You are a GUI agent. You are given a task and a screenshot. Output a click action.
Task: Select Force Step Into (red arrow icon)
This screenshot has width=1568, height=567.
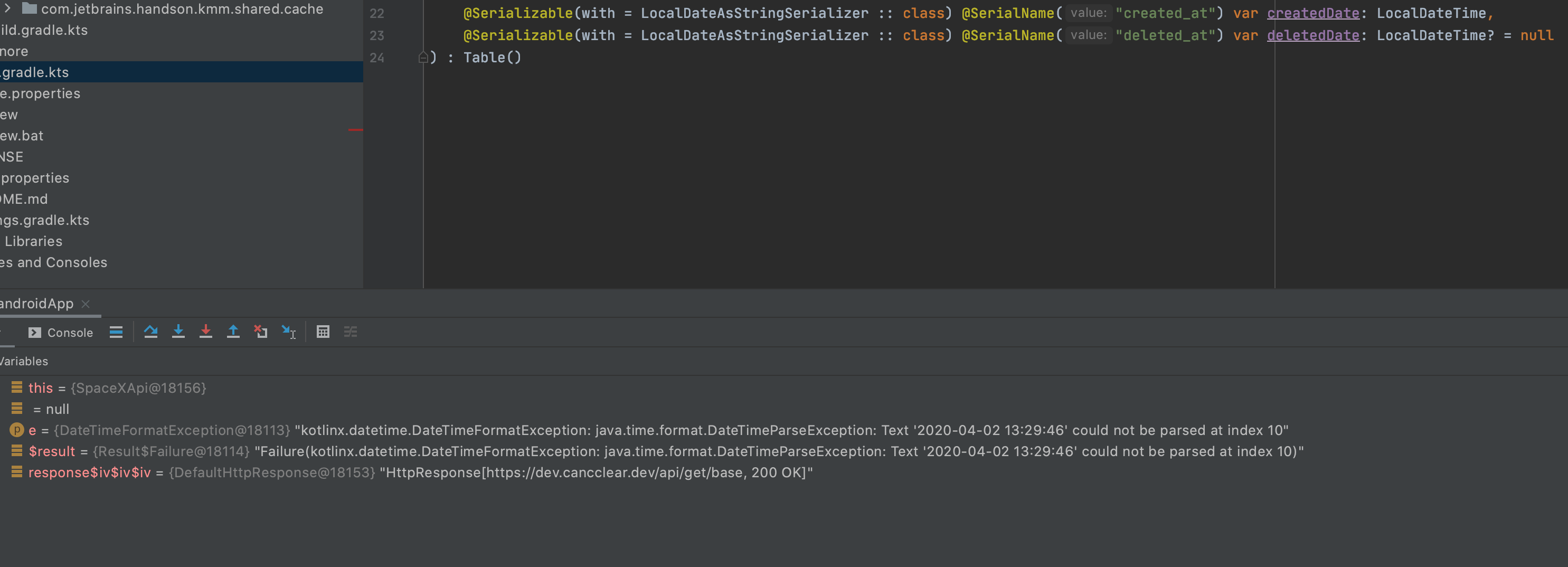pos(206,332)
